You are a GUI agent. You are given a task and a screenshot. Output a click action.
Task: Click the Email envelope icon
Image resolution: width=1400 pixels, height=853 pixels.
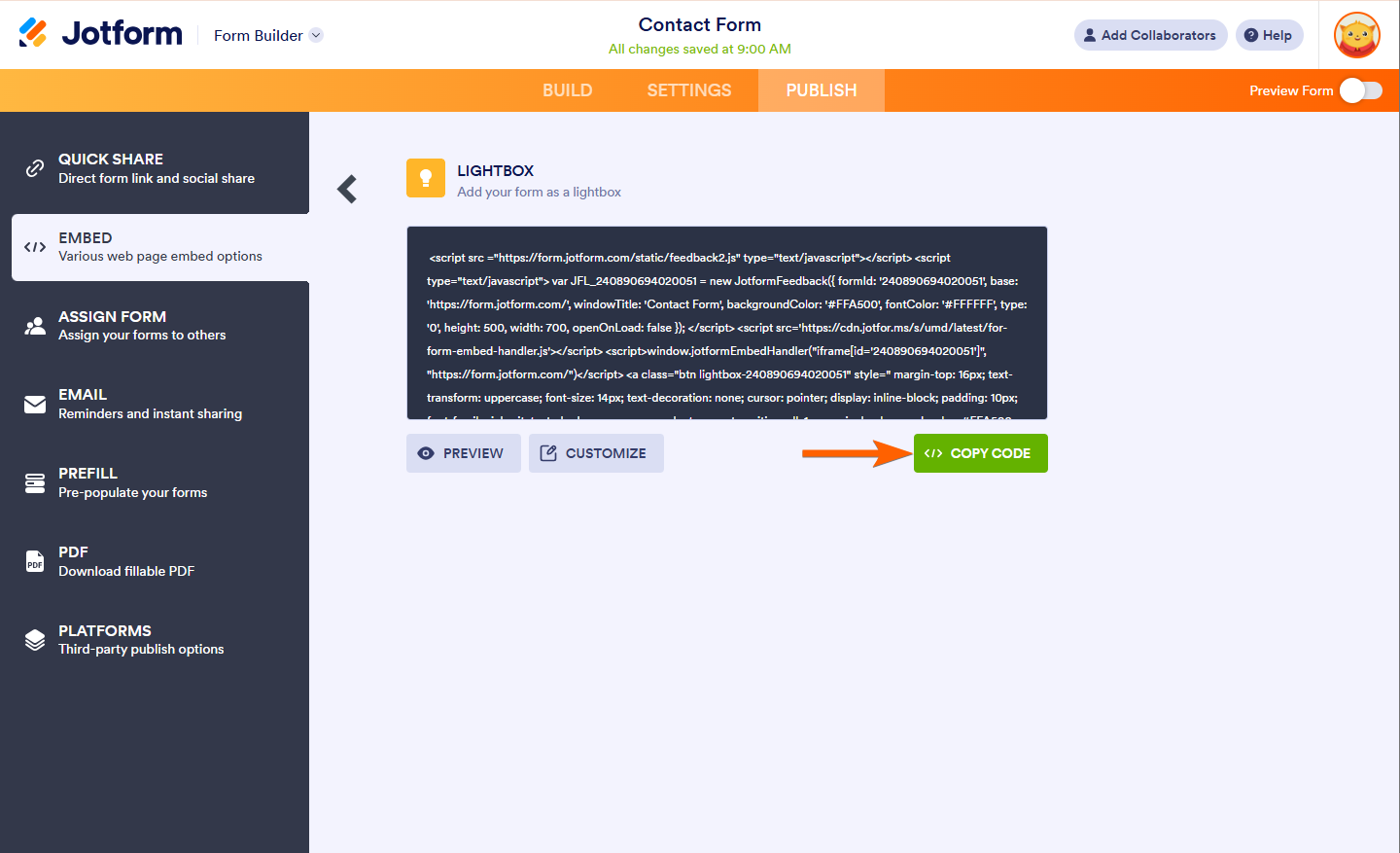pos(35,405)
